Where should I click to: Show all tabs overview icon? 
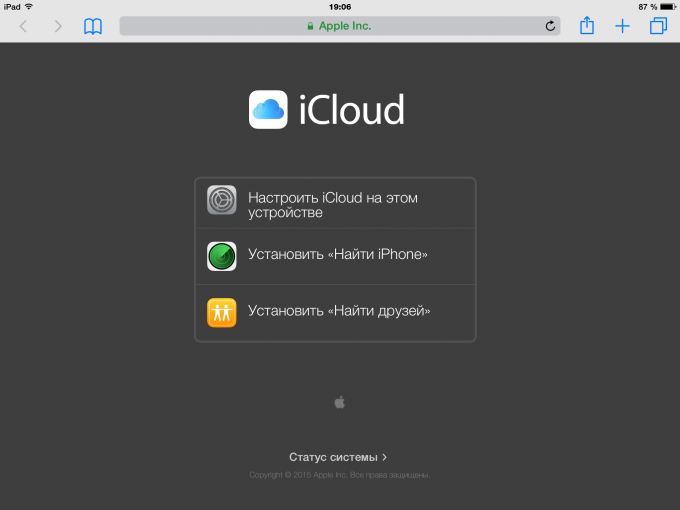coord(658,26)
